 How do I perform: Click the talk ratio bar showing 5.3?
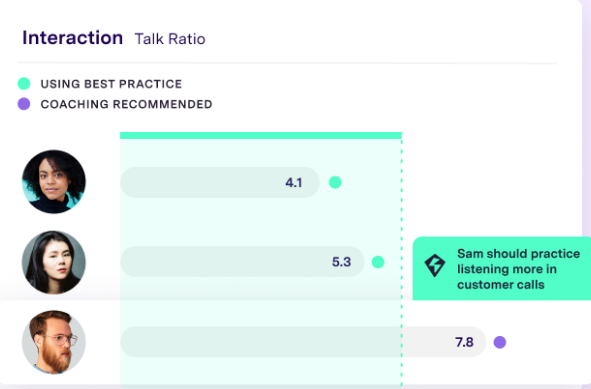pos(242,262)
